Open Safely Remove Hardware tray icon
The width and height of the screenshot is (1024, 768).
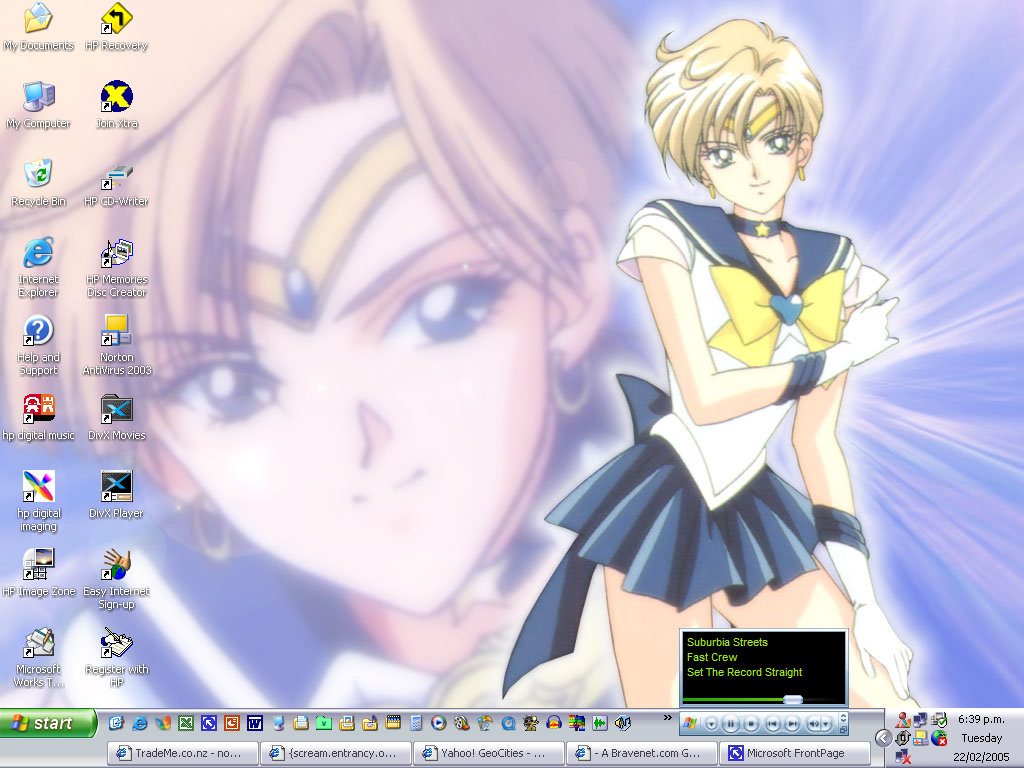(x=938, y=720)
